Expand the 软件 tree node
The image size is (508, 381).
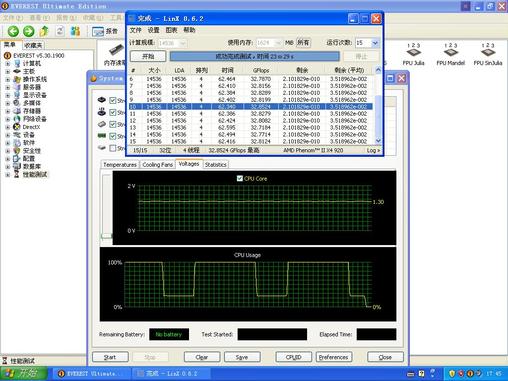[7, 143]
